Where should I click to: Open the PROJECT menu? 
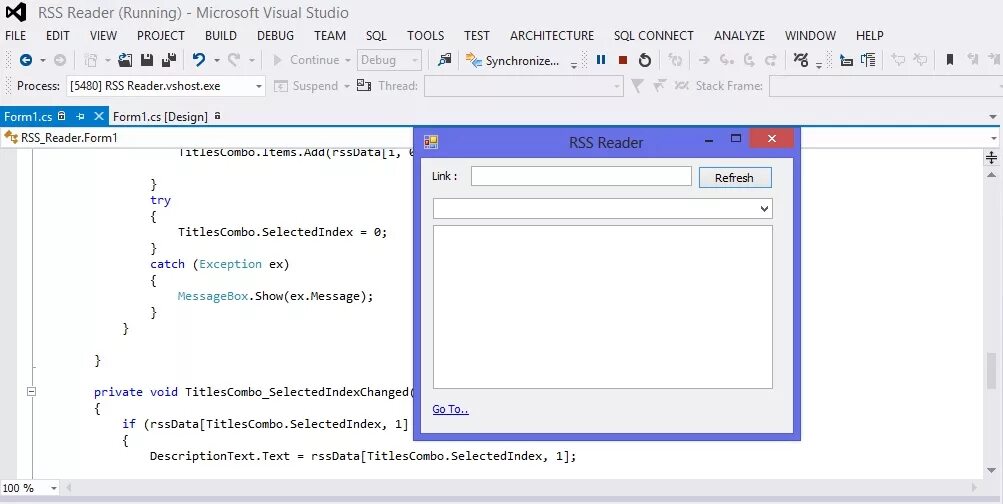(161, 36)
